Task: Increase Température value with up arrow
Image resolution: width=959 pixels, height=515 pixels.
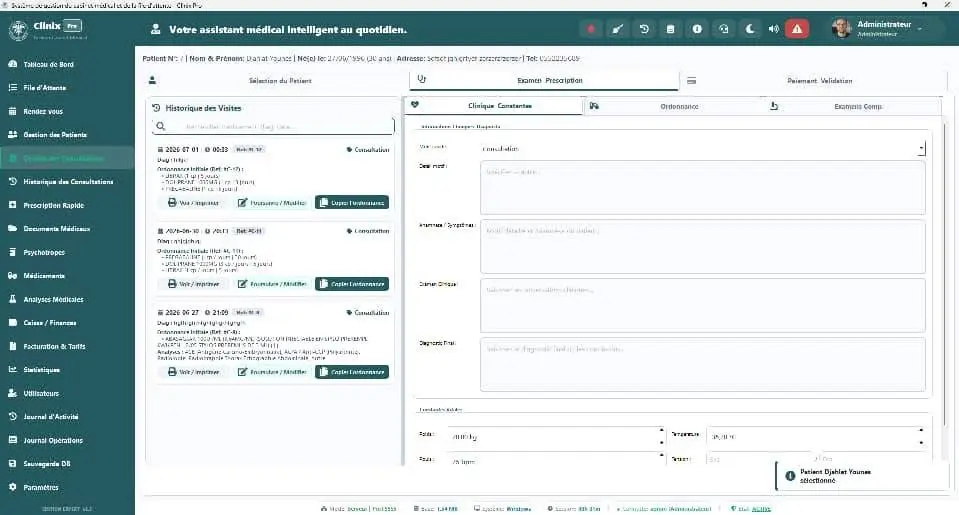Action: pyautogui.click(x=921, y=431)
